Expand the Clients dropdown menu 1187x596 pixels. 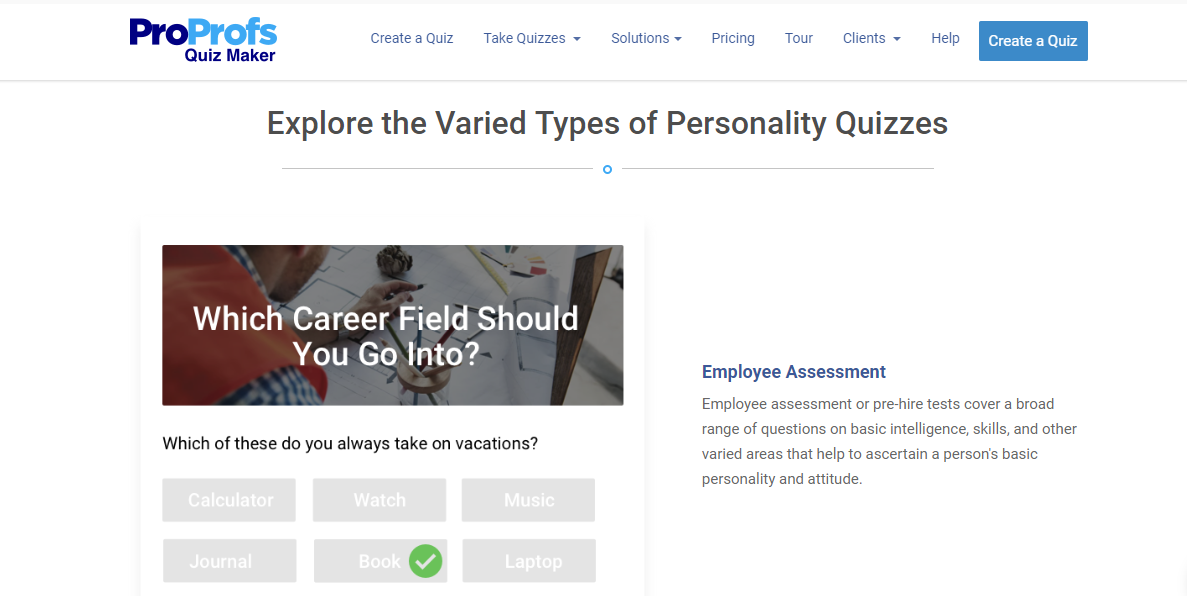(871, 39)
